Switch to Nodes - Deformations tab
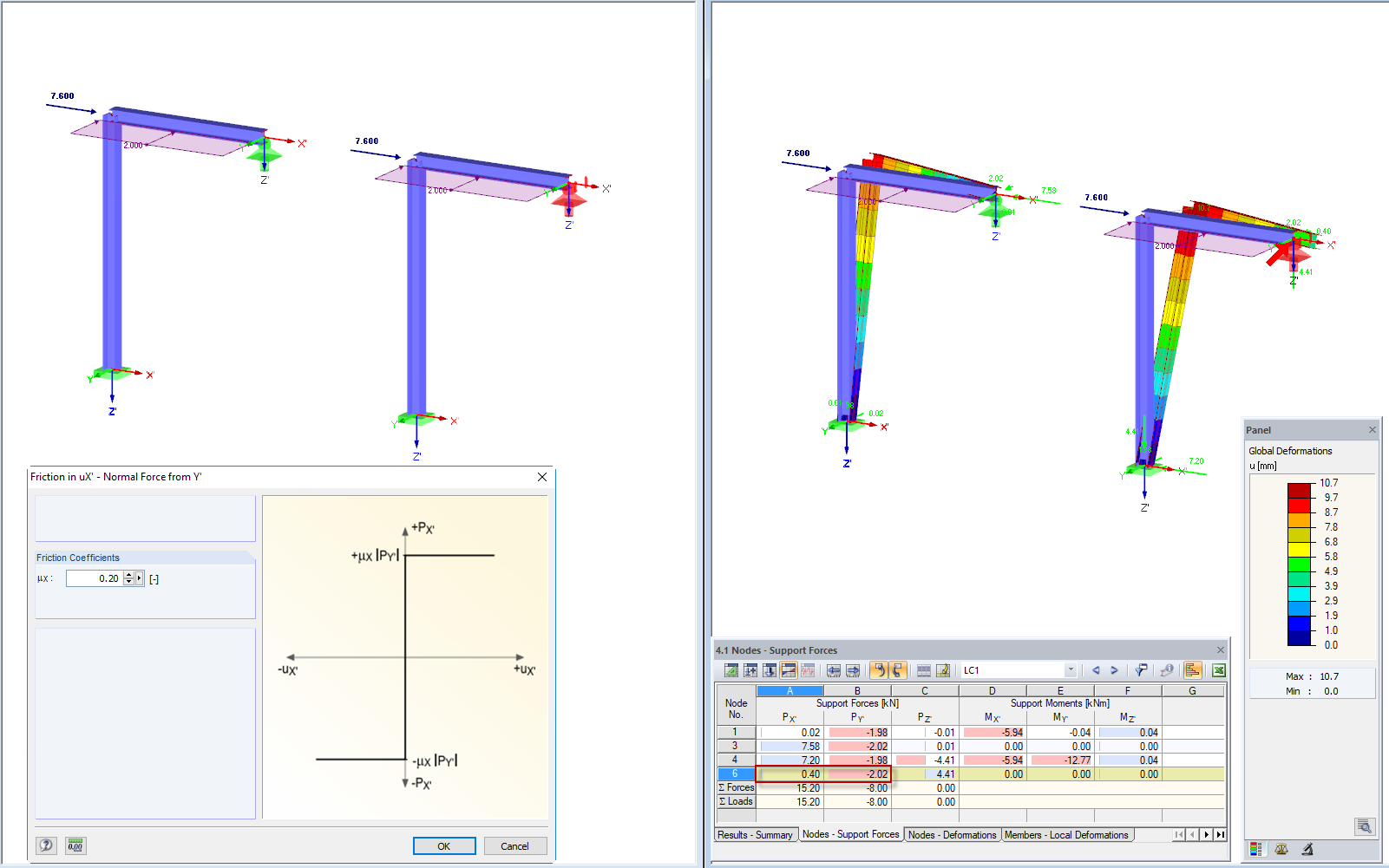Screen dimensions: 1389x868 [952, 834]
